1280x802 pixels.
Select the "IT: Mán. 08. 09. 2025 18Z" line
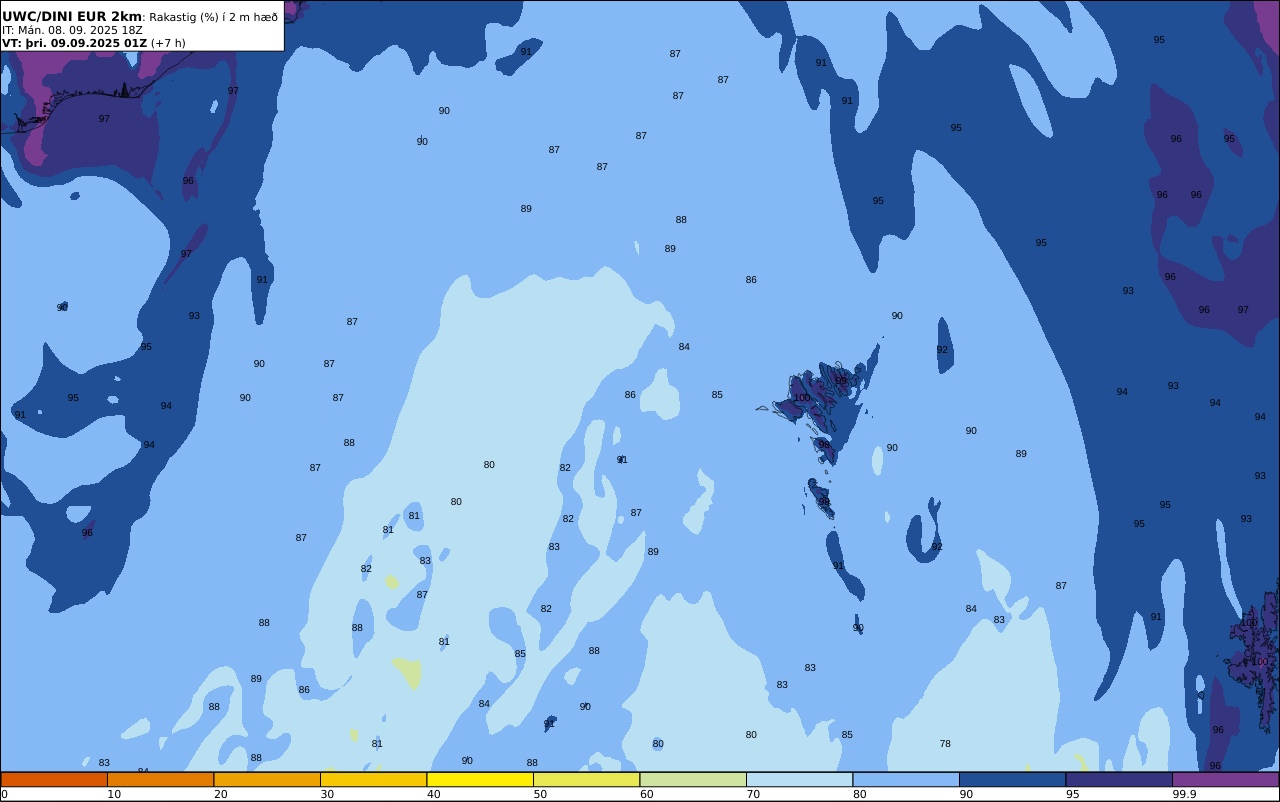pyautogui.click(x=72, y=30)
